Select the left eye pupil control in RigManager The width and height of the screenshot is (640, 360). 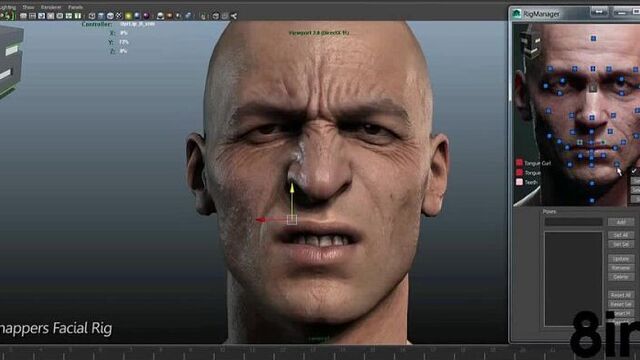click(x=562, y=81)
